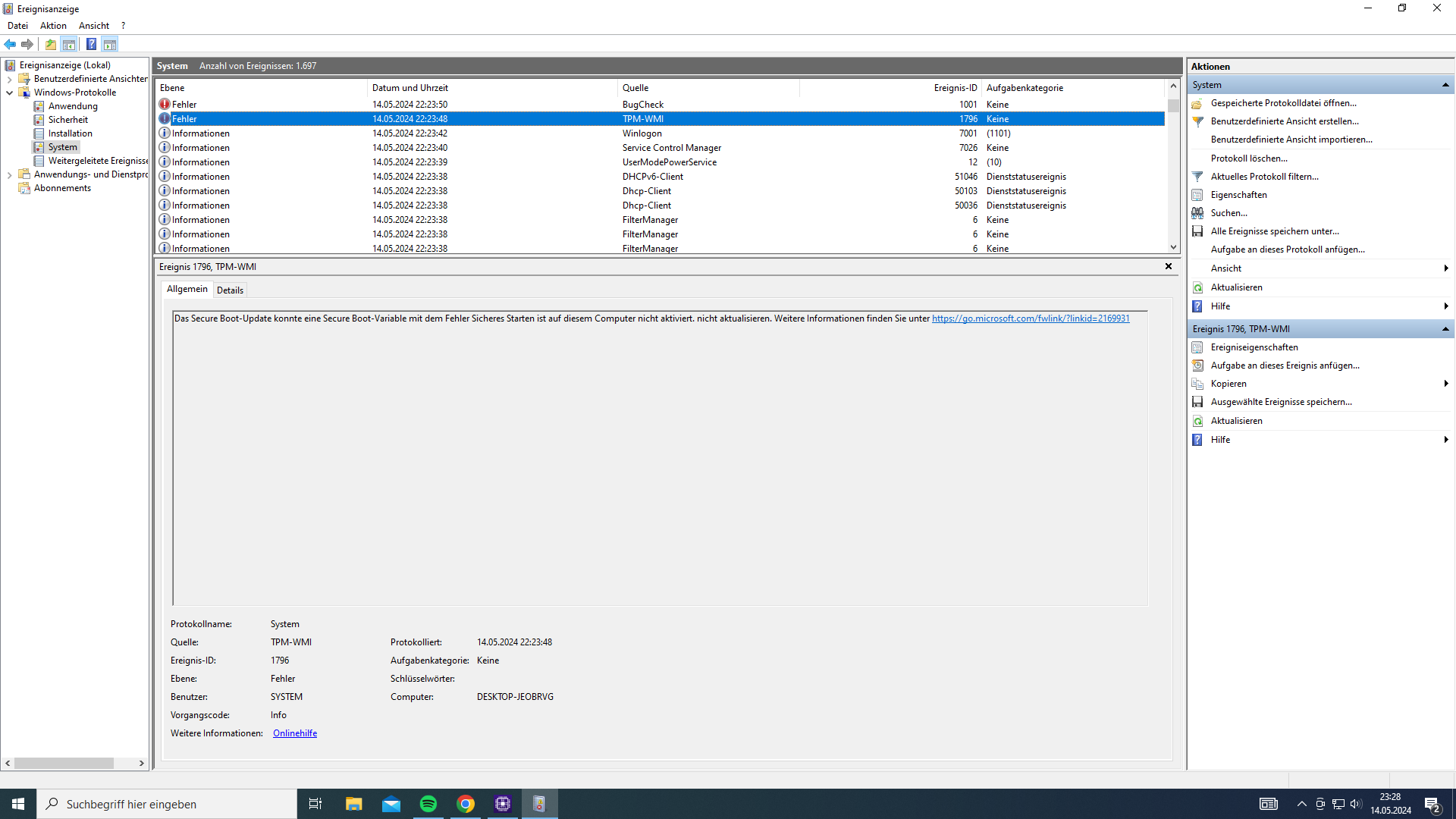Expand the Benutzerdefinierte Ansichten tree node

pos(9,79)
